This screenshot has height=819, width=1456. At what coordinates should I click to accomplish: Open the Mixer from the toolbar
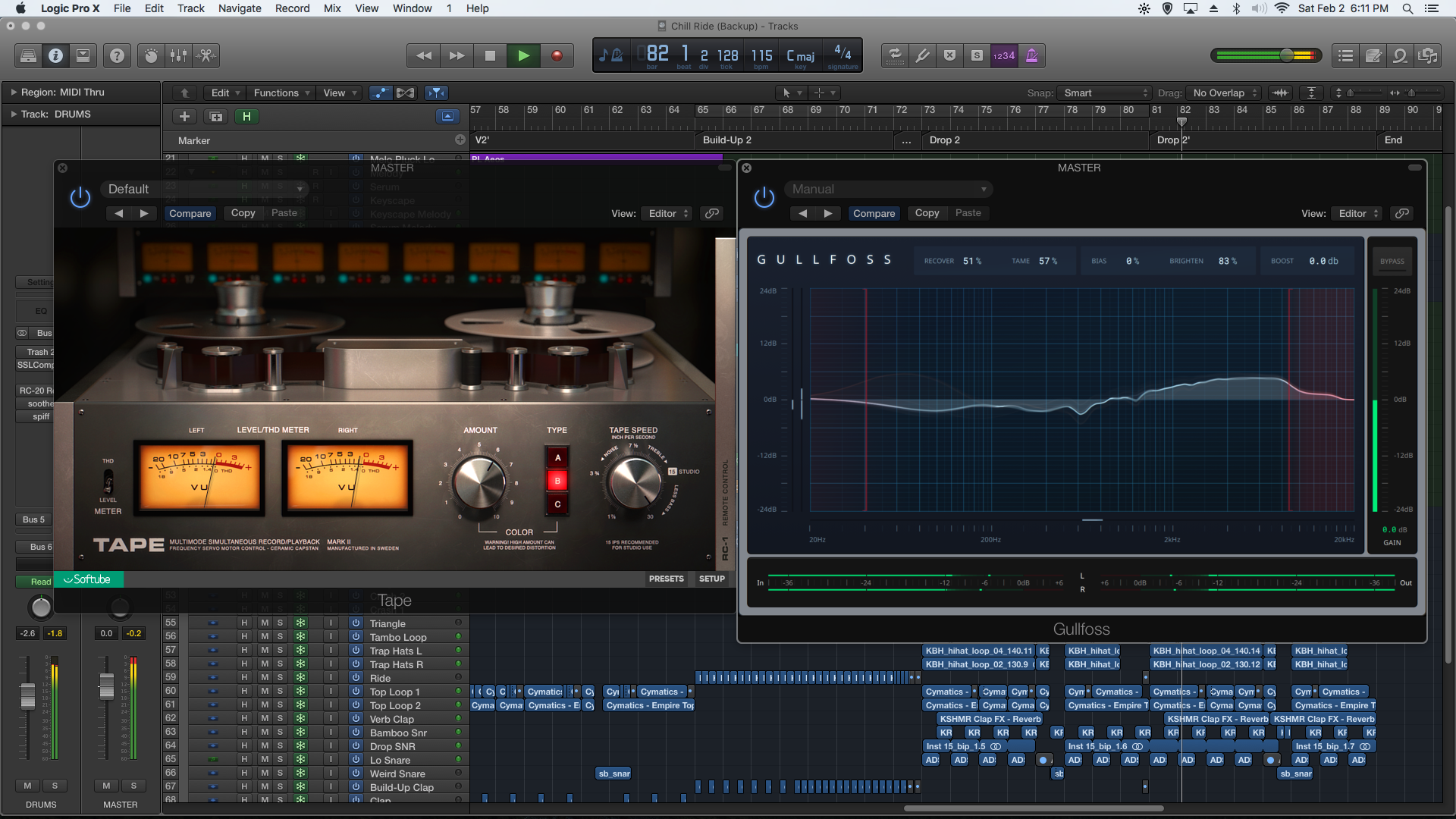(178, 55)
